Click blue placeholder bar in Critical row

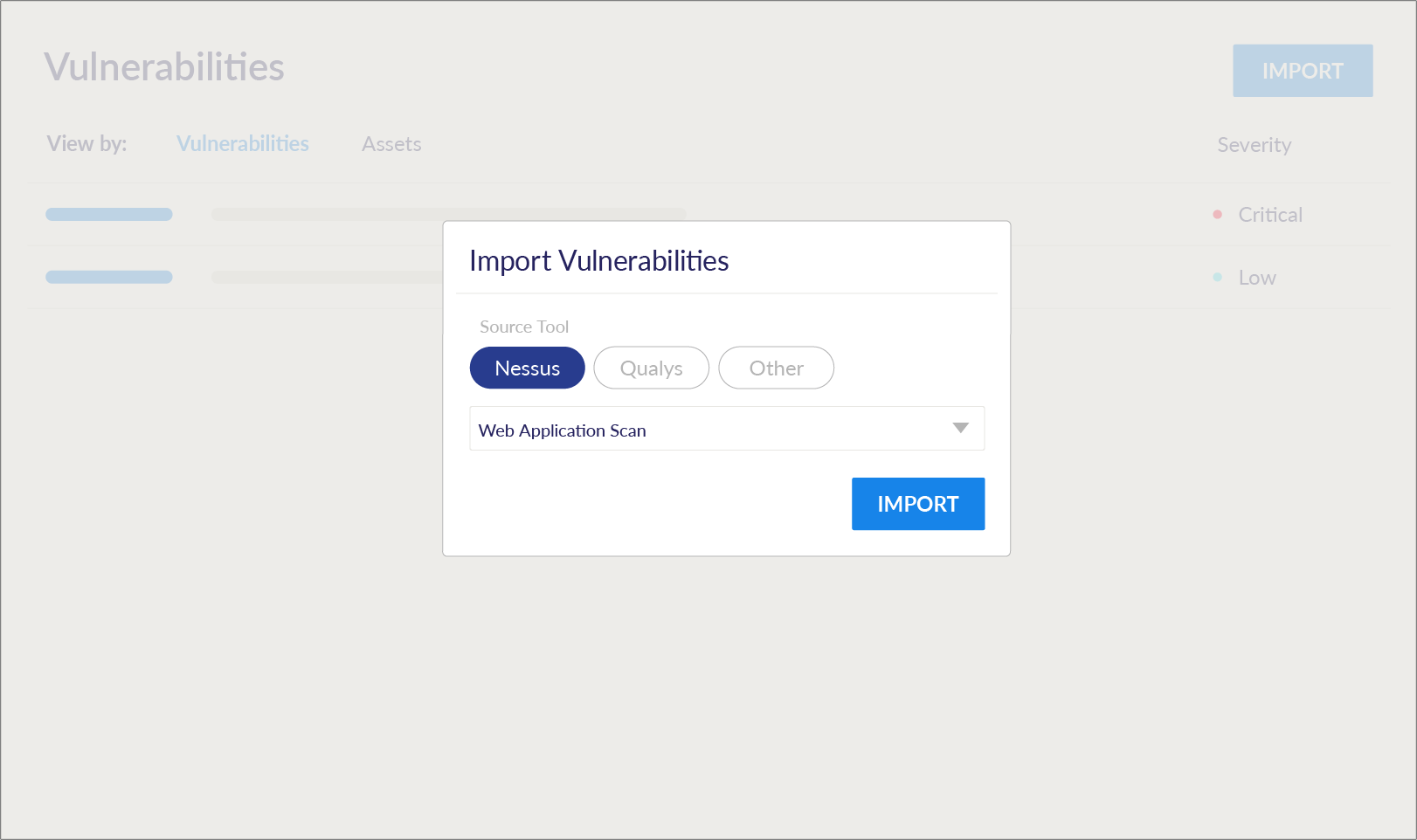(x=109, y=214)
